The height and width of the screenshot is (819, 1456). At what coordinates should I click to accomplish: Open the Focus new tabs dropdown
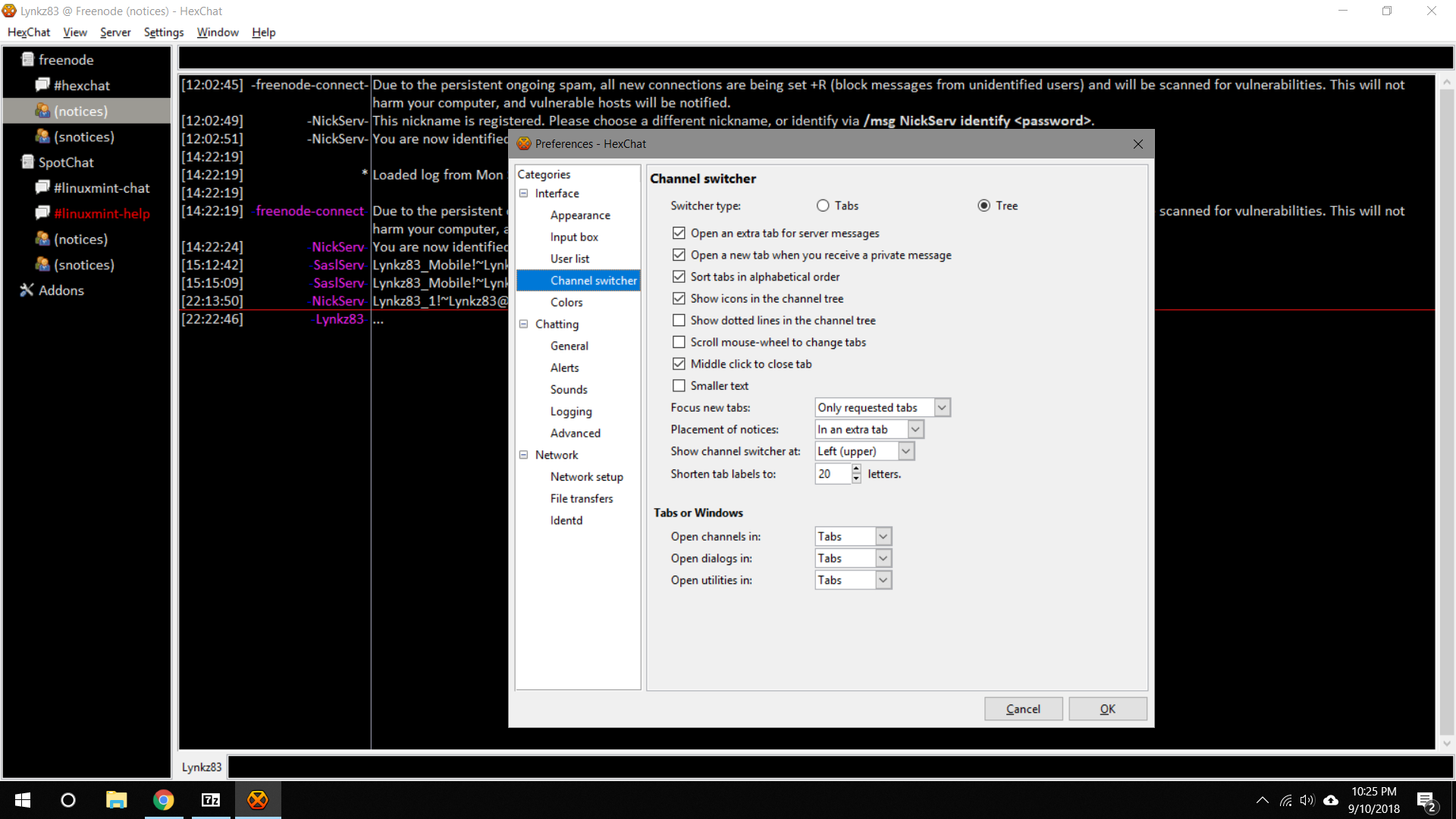(883, 407)
